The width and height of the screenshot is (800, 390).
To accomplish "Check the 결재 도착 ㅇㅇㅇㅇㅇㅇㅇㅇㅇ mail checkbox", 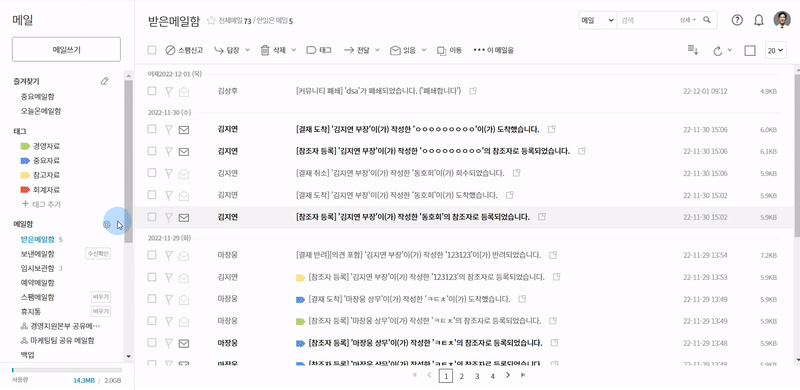I will pyautogui.click(x=152, y=129).
